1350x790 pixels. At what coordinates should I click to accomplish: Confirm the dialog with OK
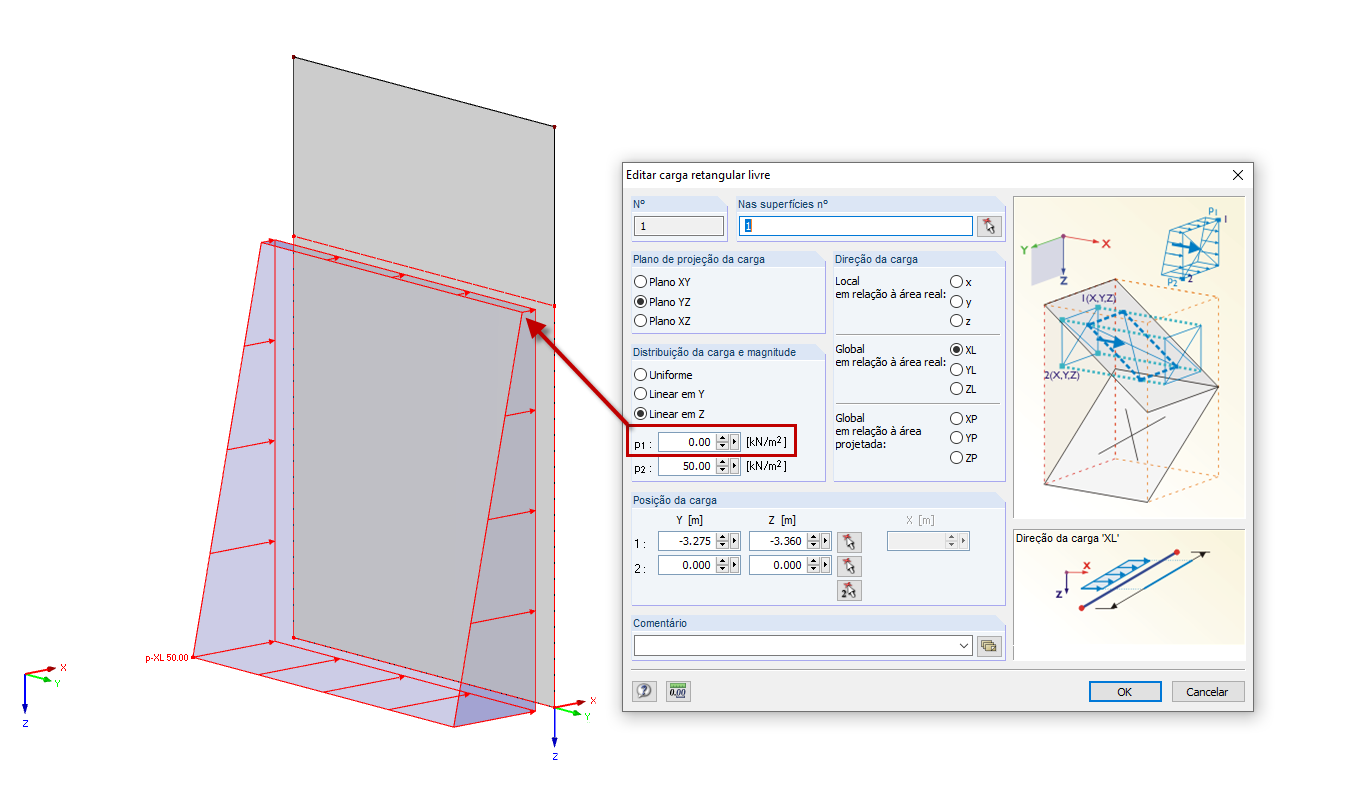[1124, 690]
